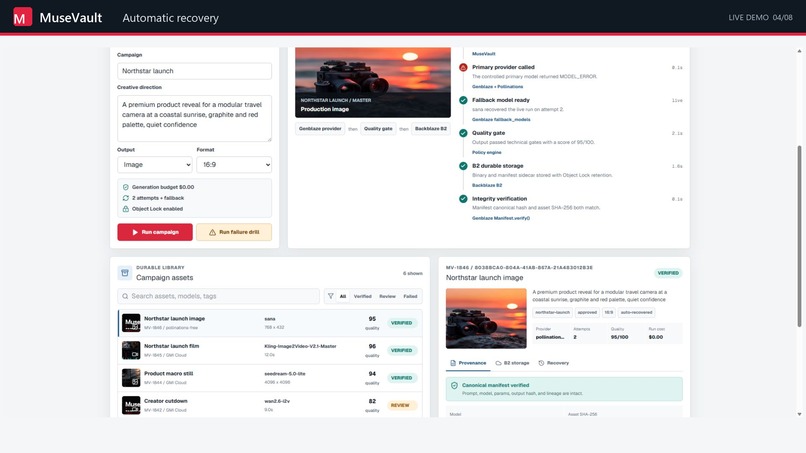Select the Verified filter
The width and height of the screenshot is (806, 453).
point(362,296)
